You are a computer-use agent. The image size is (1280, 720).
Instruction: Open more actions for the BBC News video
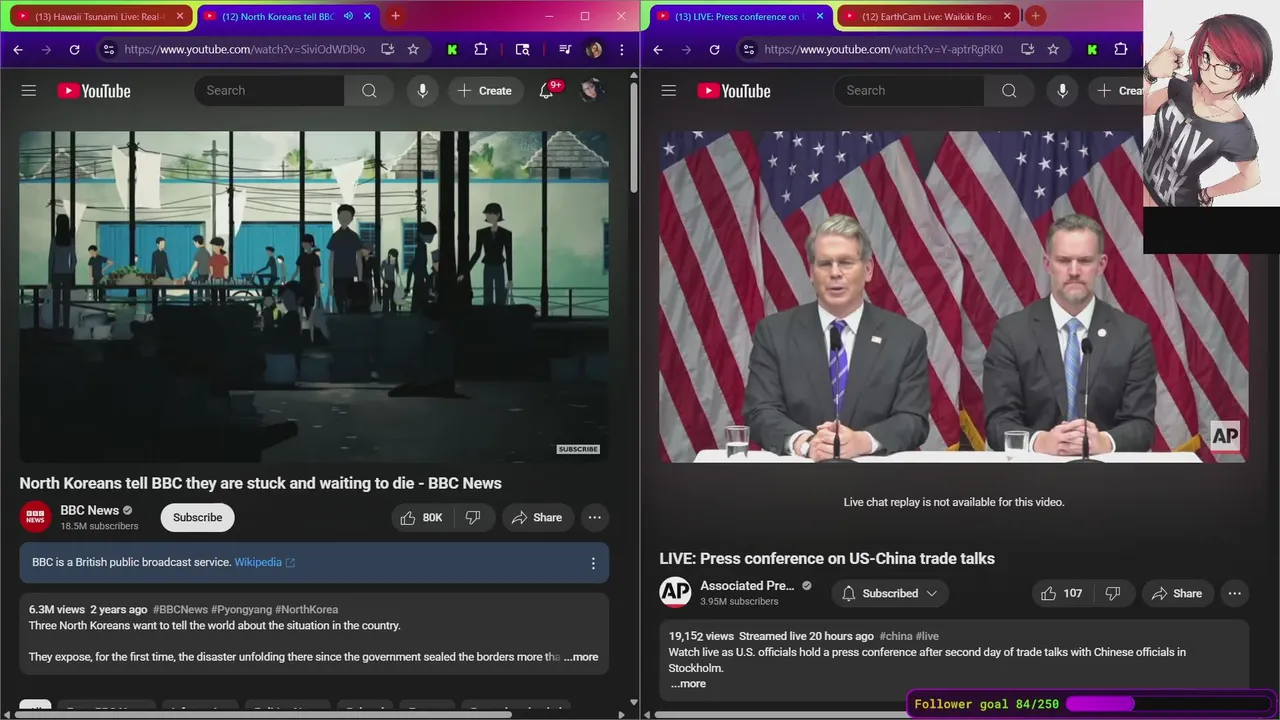(595, 518)
